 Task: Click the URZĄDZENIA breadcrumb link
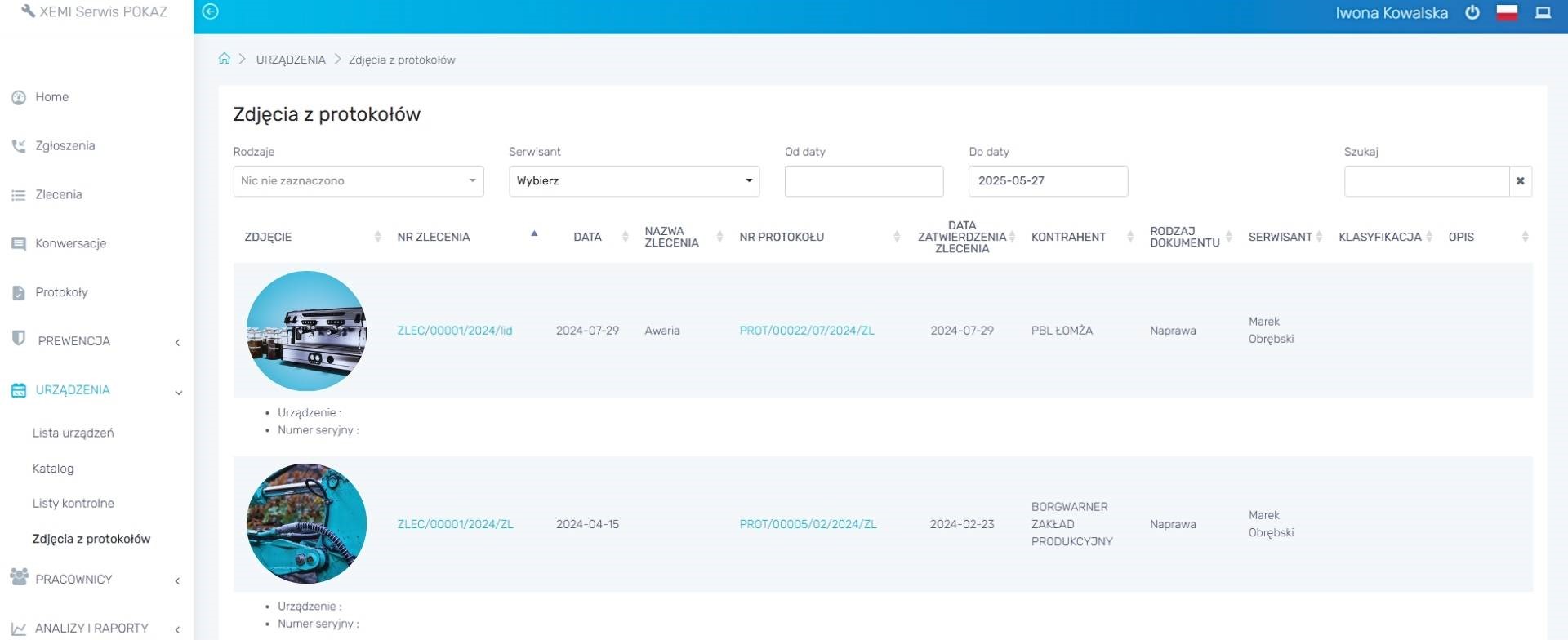click(x=291, y=60)
